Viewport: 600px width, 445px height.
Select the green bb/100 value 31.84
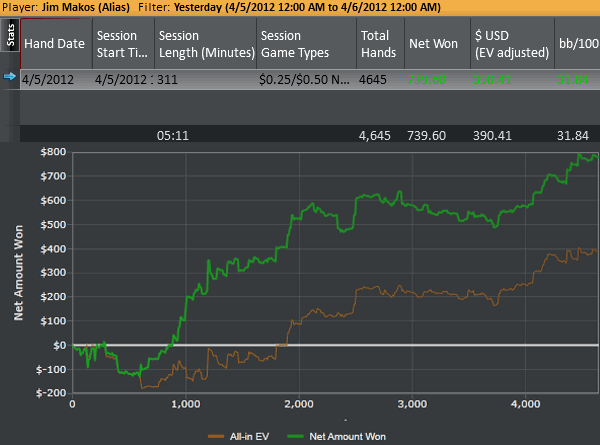tap(573, 80)
